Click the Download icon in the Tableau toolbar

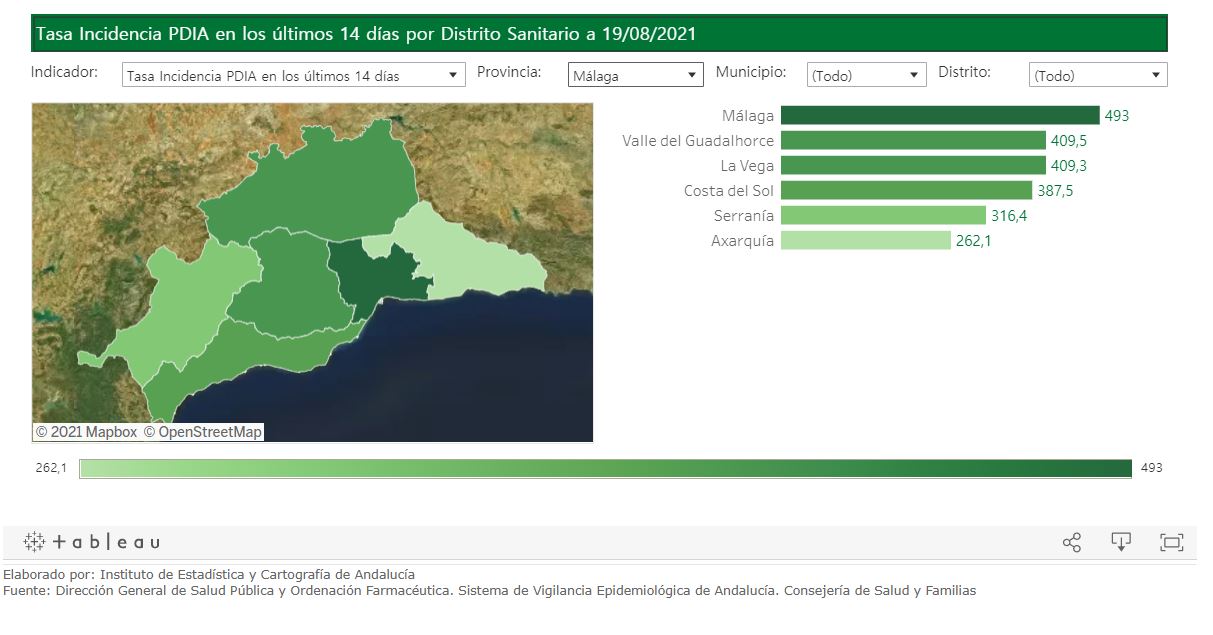point(1121,542)
